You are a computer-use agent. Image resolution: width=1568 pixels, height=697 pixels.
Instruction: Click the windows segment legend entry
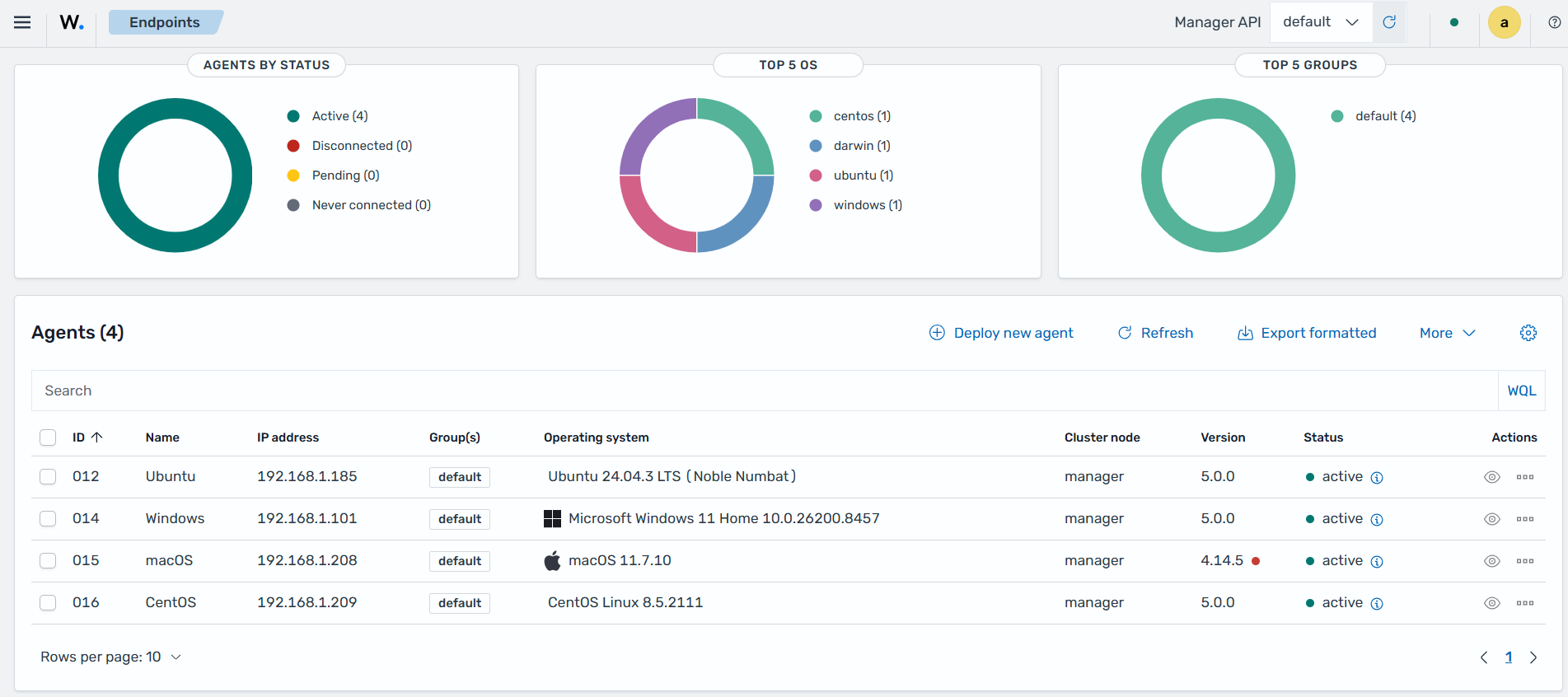pos(857,205)
